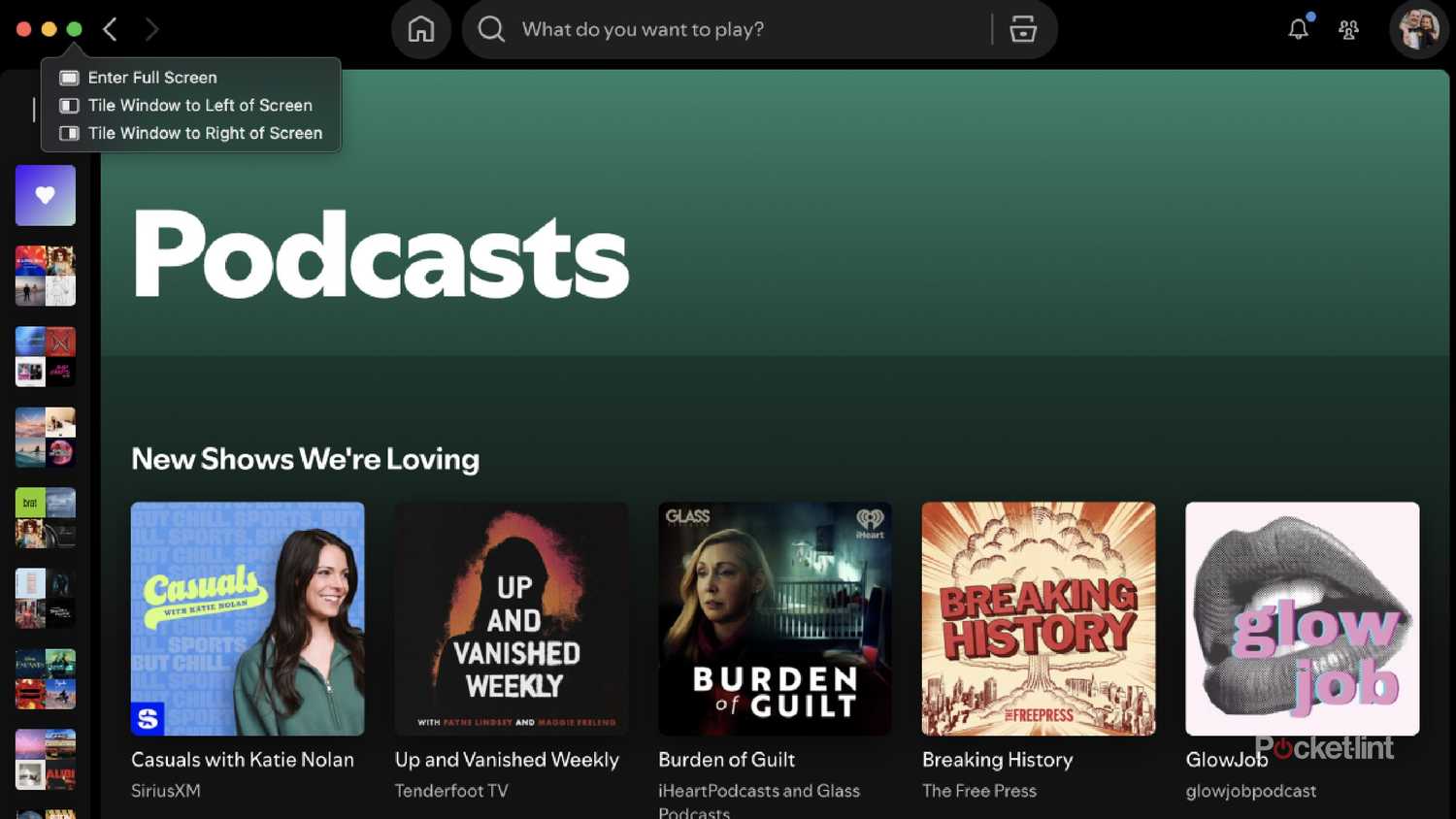Click the back navigation arrow
This screenshot has height=819, width=1456.
tap(111, 29)
